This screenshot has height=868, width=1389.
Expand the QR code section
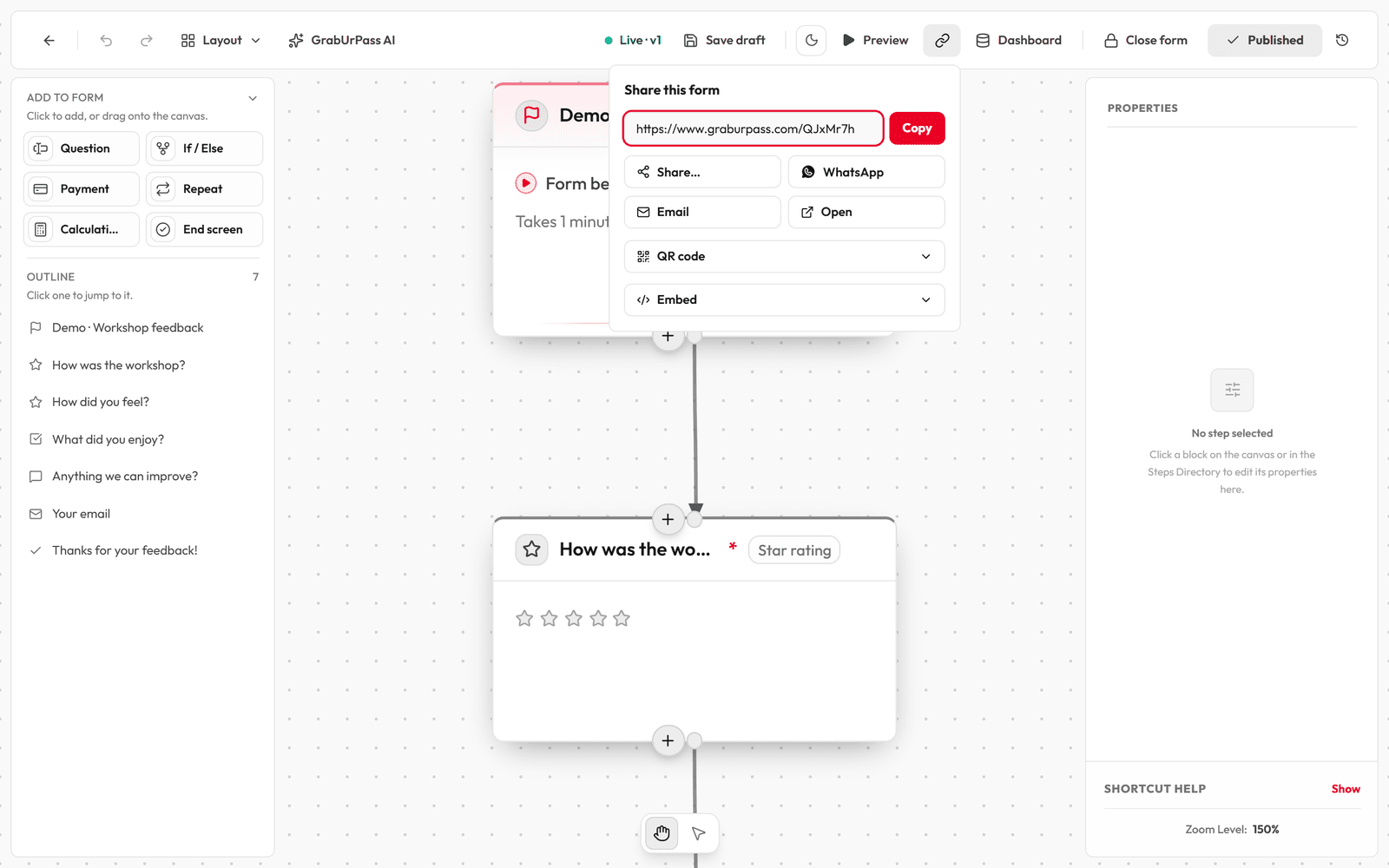coord(785,256)
